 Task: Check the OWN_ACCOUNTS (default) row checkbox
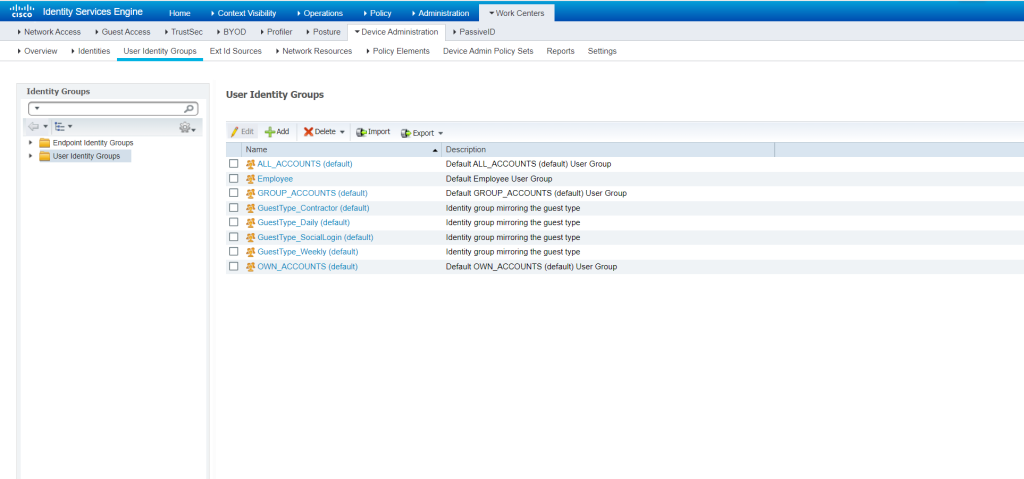point(233,267)
